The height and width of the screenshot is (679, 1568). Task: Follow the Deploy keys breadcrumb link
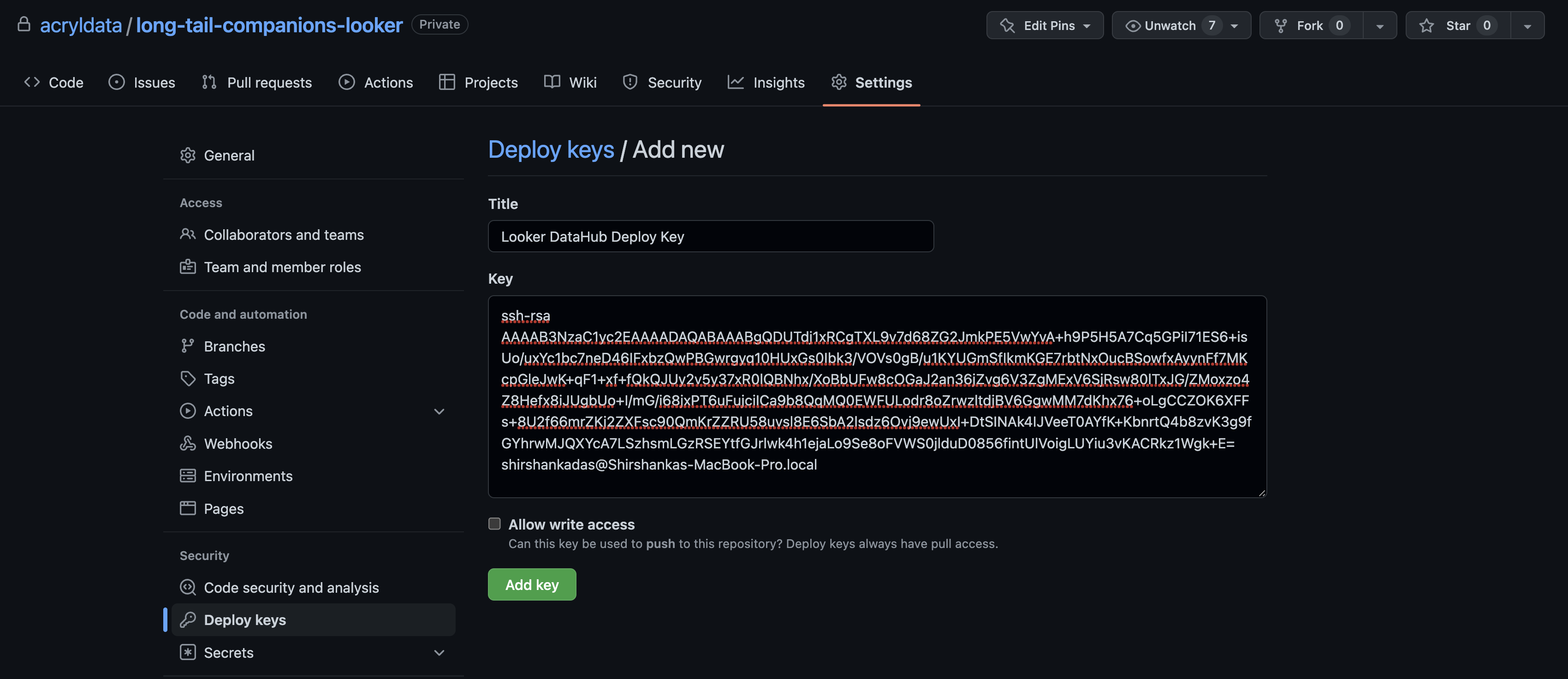(551, 150)
